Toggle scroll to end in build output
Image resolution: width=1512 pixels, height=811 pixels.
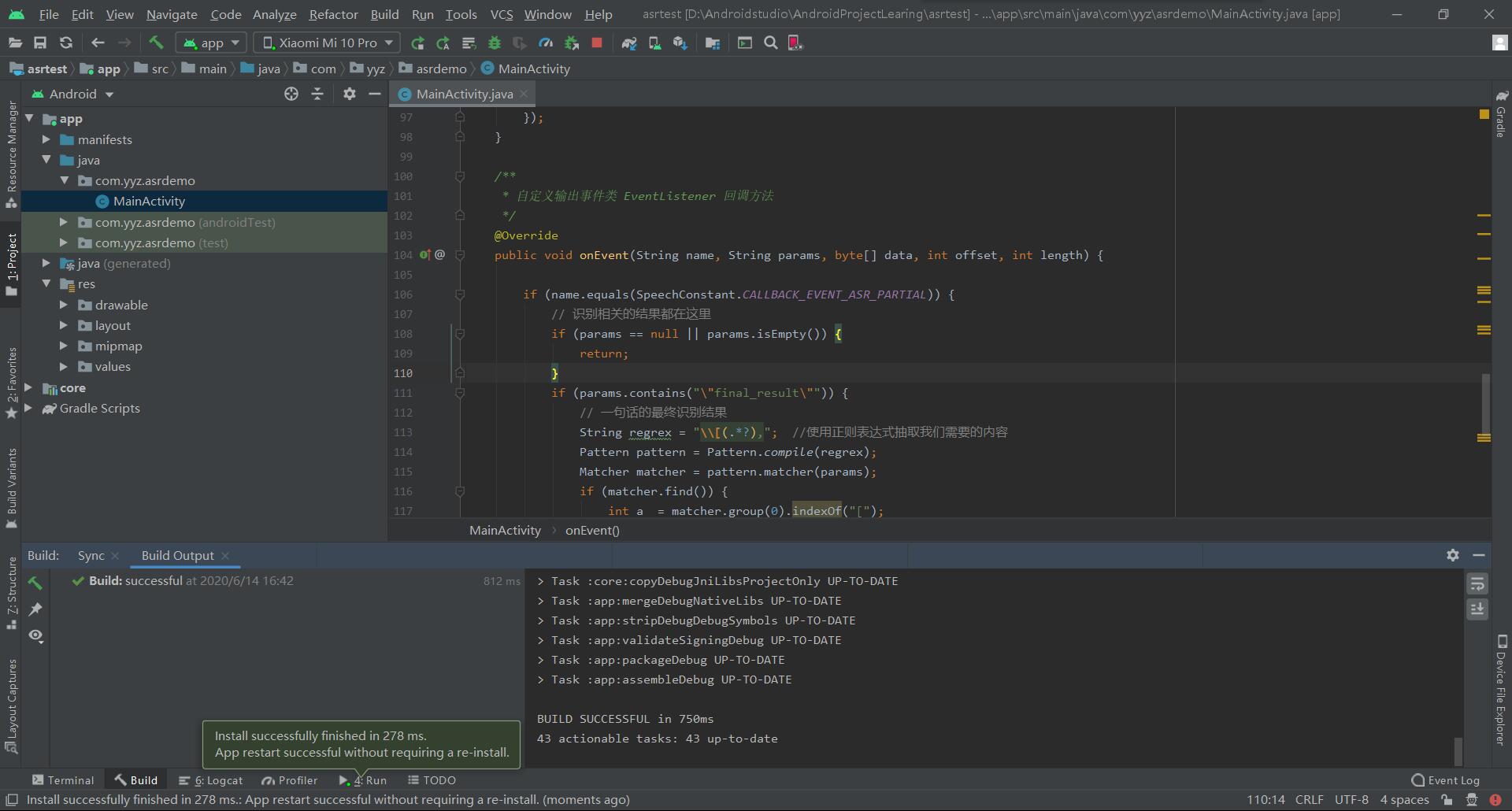point(1477,609)
